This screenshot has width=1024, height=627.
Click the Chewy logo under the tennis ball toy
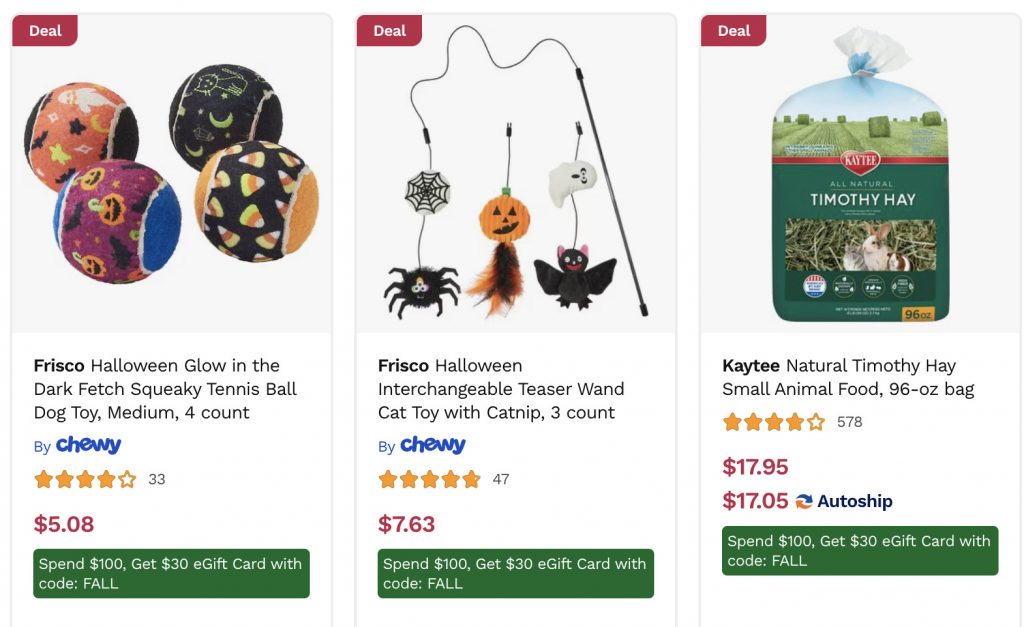[88, 445]
